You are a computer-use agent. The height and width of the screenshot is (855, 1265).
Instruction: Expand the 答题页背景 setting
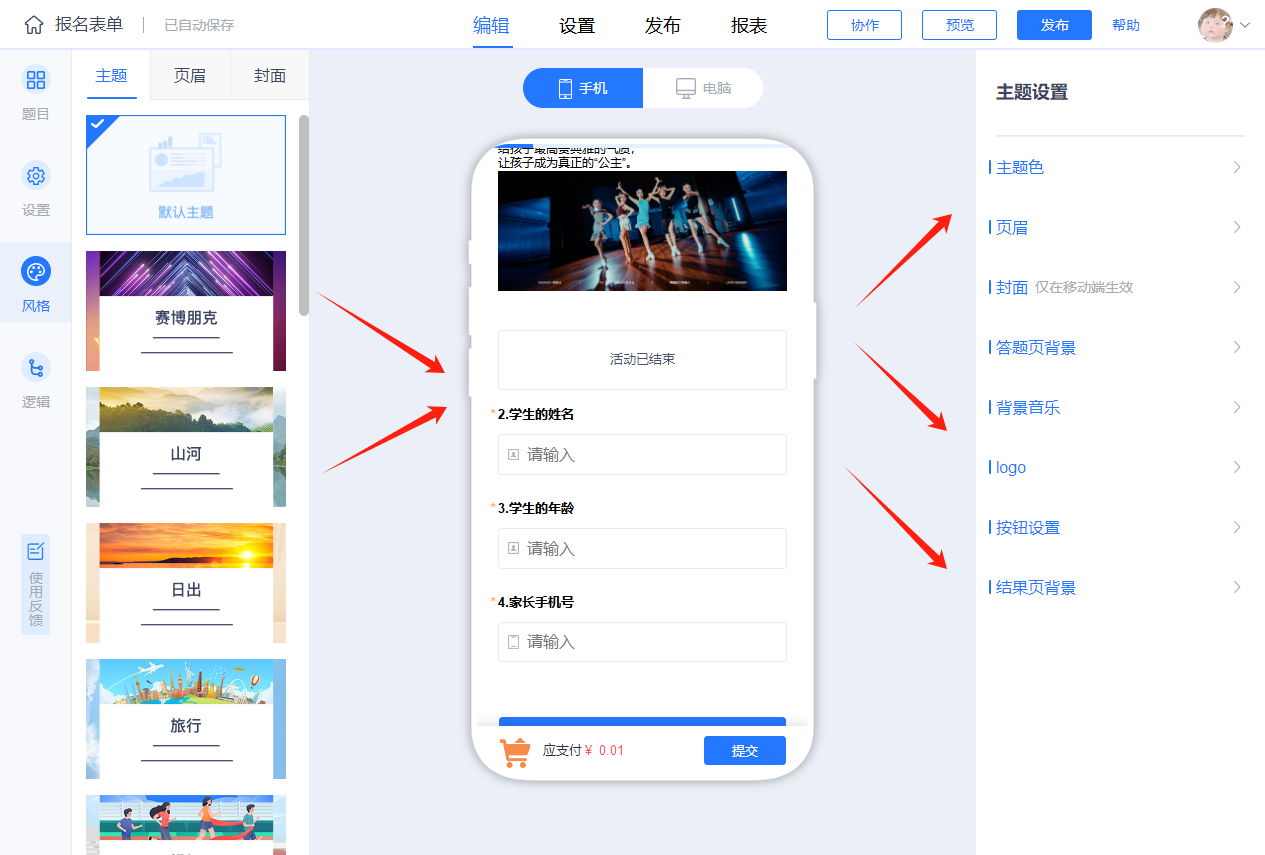pos(1118,347)
